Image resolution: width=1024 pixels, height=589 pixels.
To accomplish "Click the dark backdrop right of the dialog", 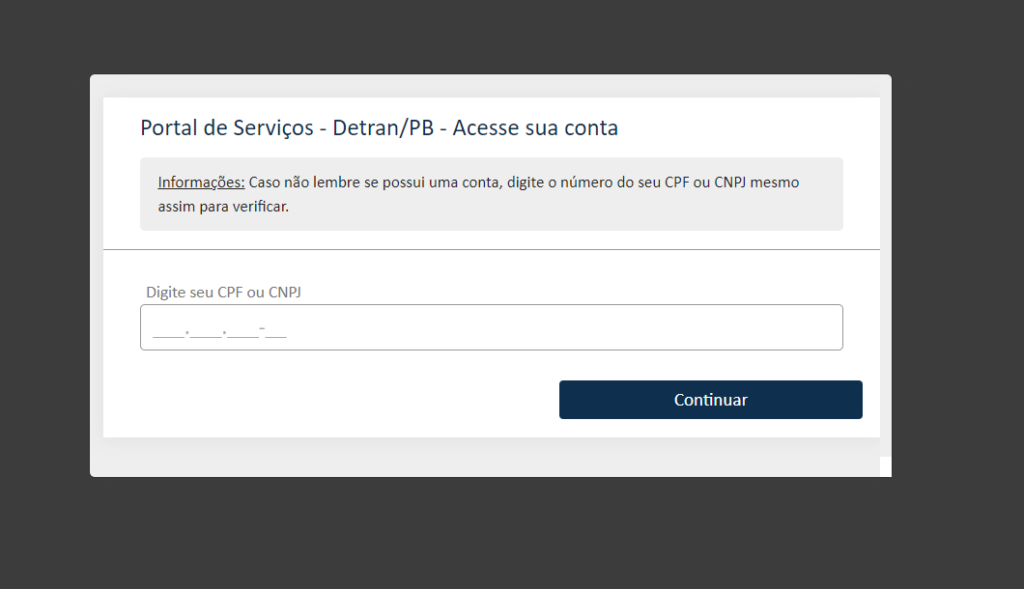I will pos(955,280).
